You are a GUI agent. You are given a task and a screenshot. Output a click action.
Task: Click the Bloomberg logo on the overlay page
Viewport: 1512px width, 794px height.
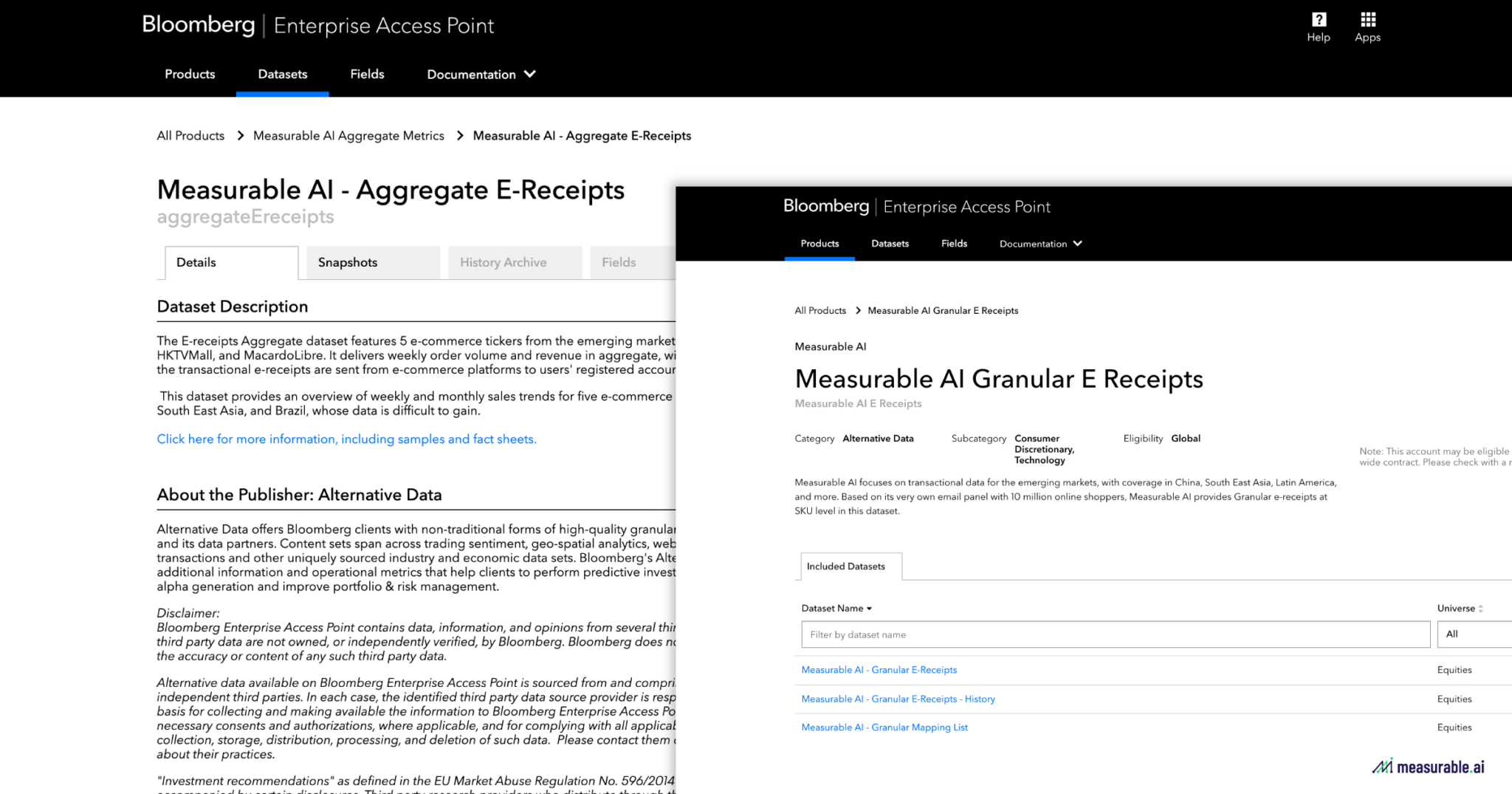coord(825,206)
